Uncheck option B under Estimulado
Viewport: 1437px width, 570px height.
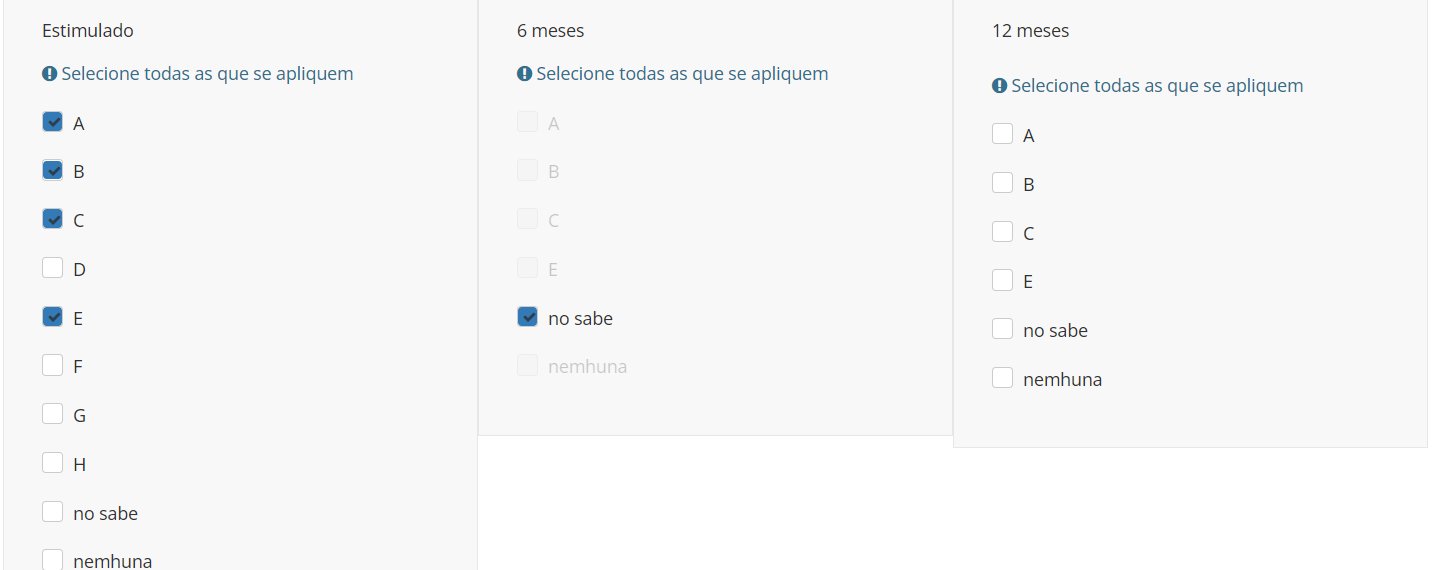53,170
